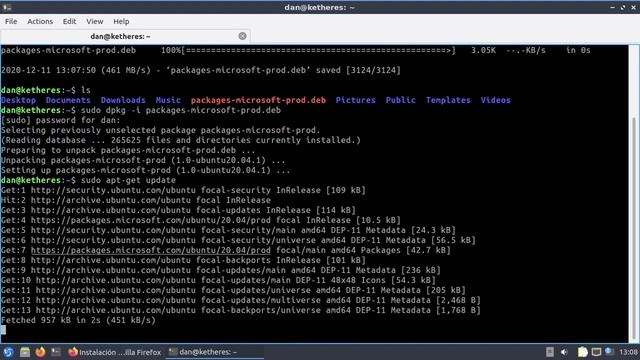Click the Documents directory name

[x=68, y=100]
